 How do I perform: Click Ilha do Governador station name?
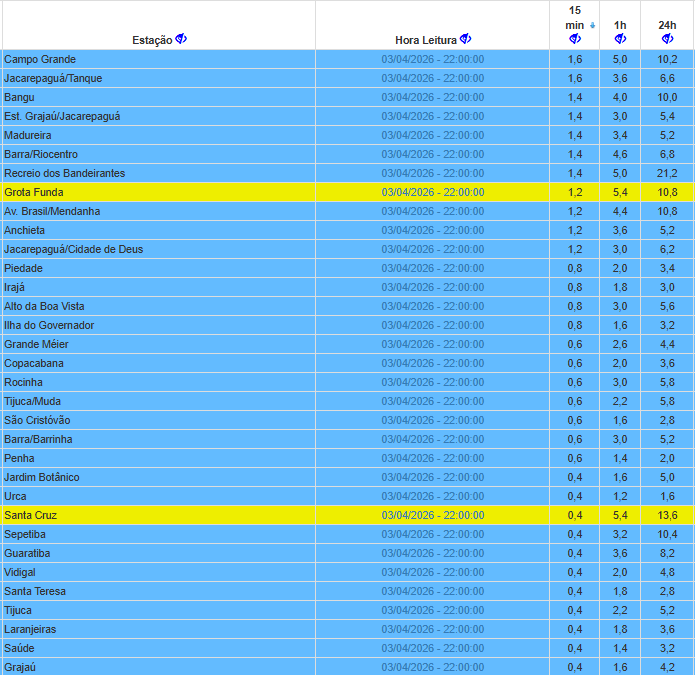coord(49,325)
